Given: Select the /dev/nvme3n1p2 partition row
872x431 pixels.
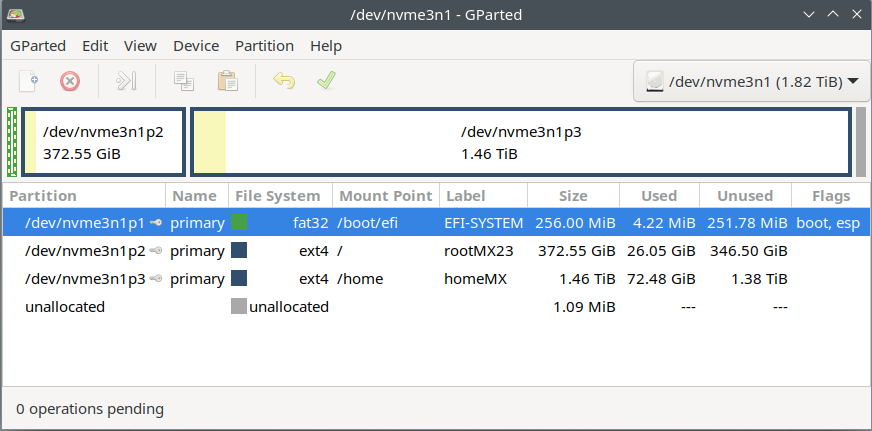Looking at the screenshot, I should pos(437,251).
